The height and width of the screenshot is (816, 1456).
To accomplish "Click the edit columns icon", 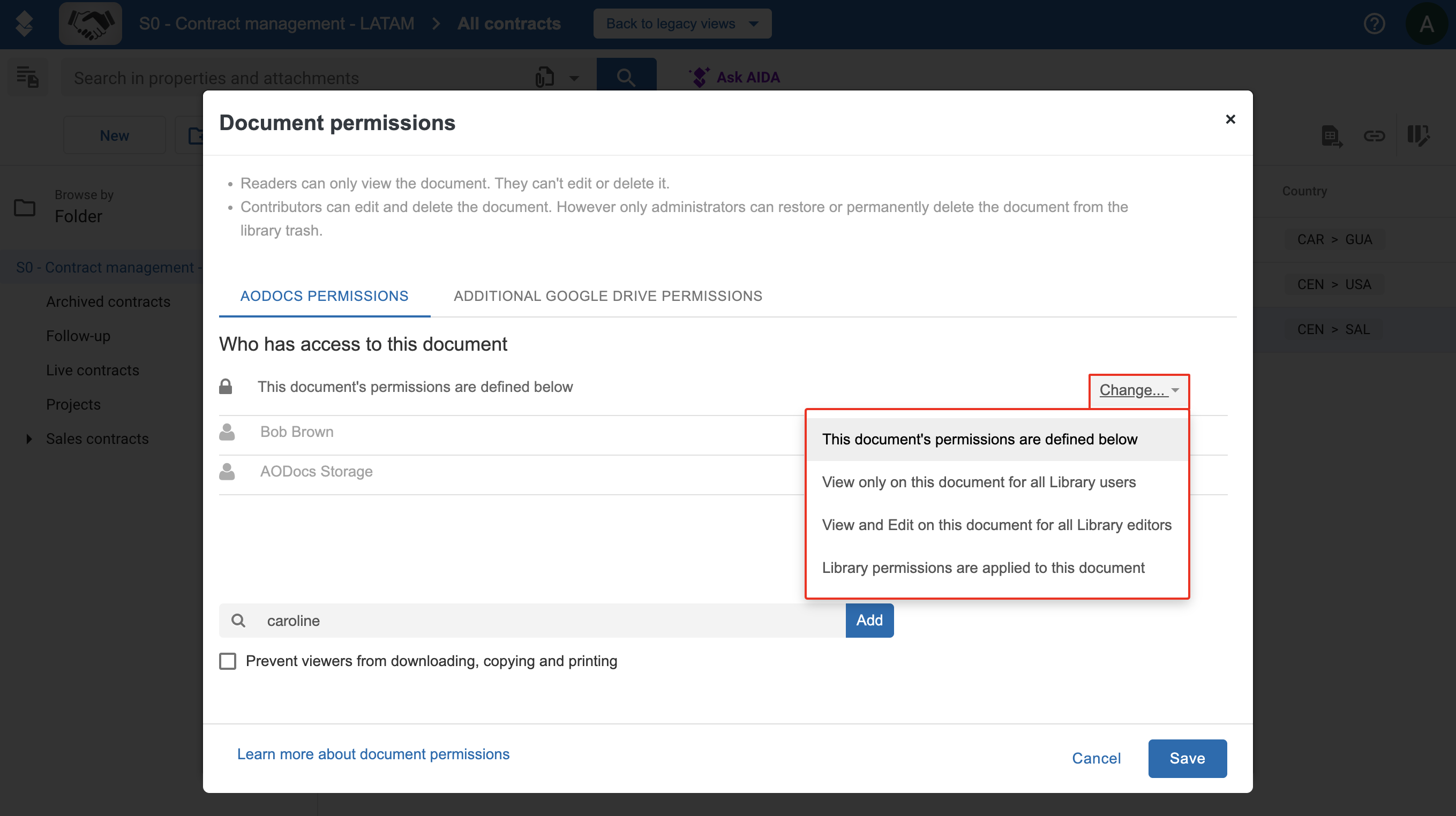I will [1418, 135].
